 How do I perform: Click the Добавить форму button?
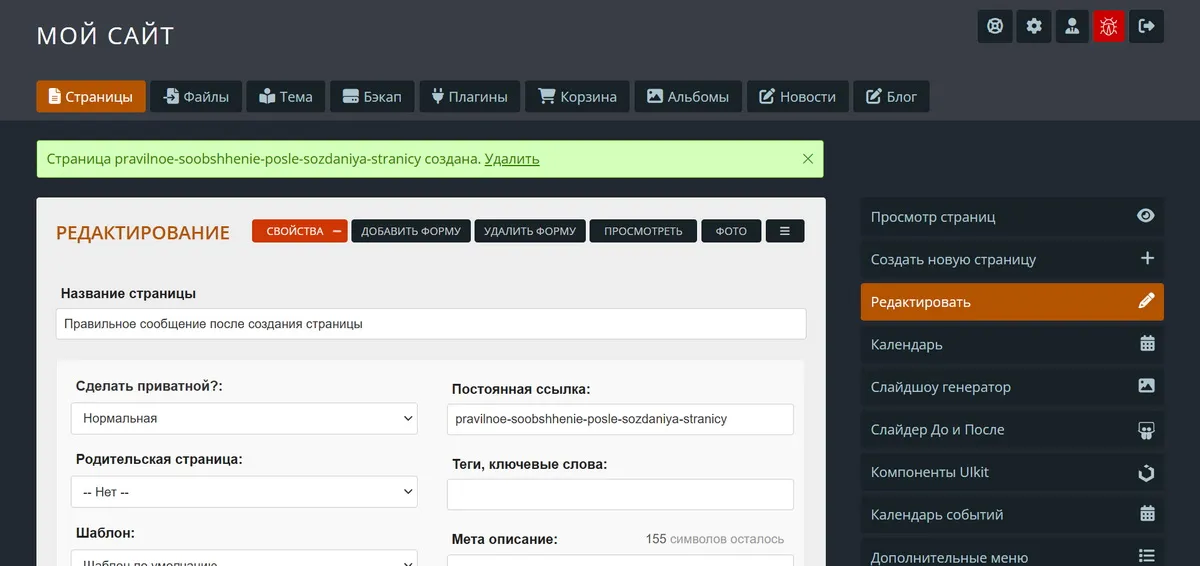411,231
